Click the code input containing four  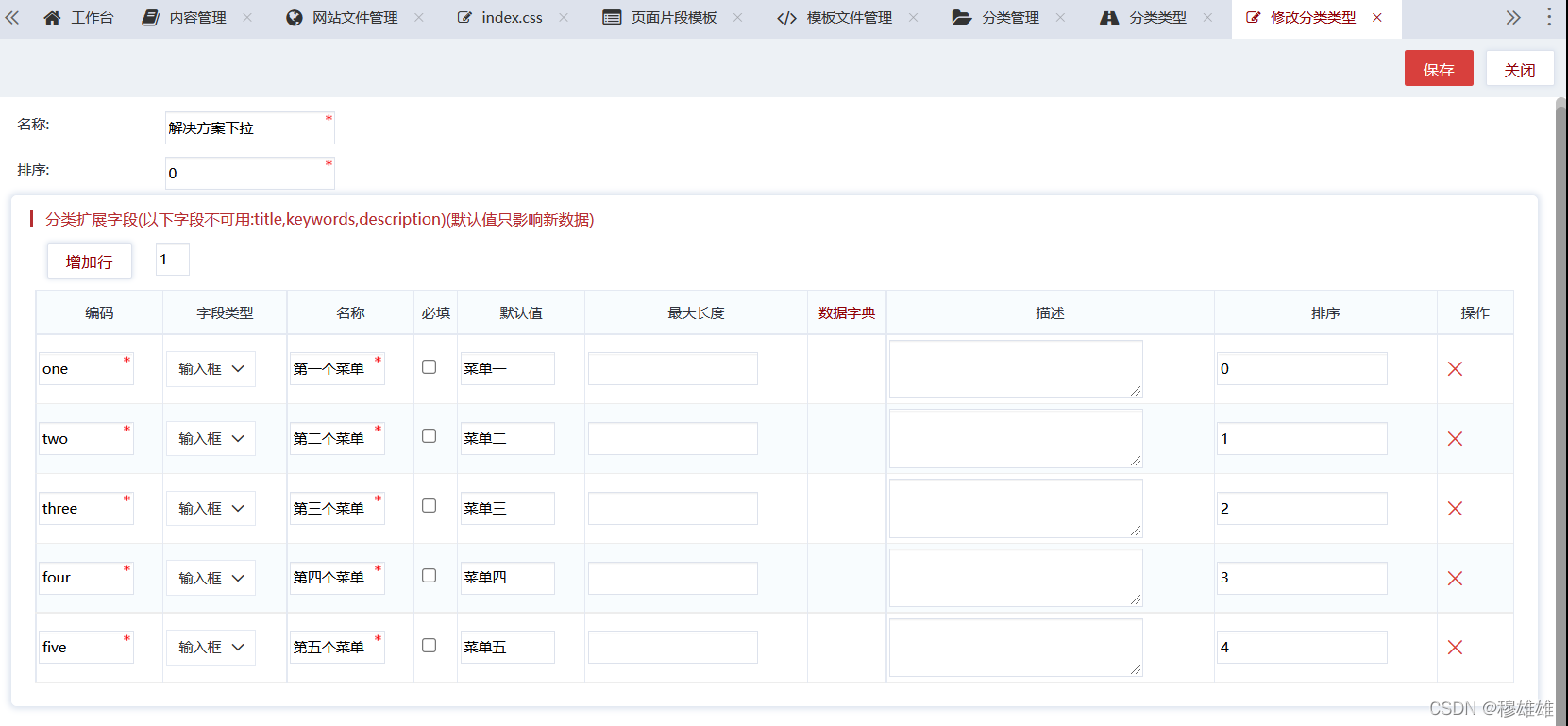[x=86, y=578]
